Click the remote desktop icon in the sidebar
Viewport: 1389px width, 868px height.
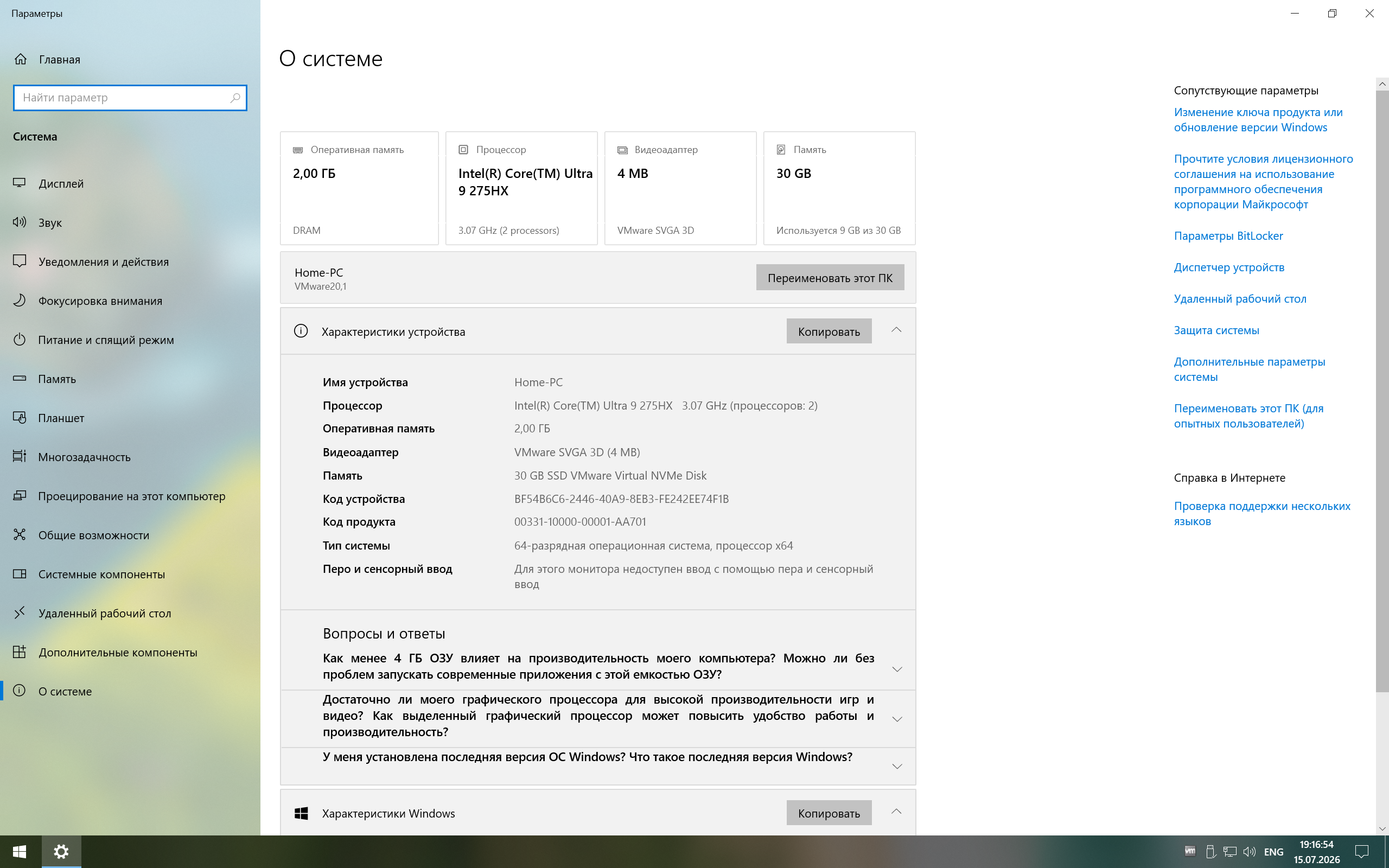coord(20,612)
